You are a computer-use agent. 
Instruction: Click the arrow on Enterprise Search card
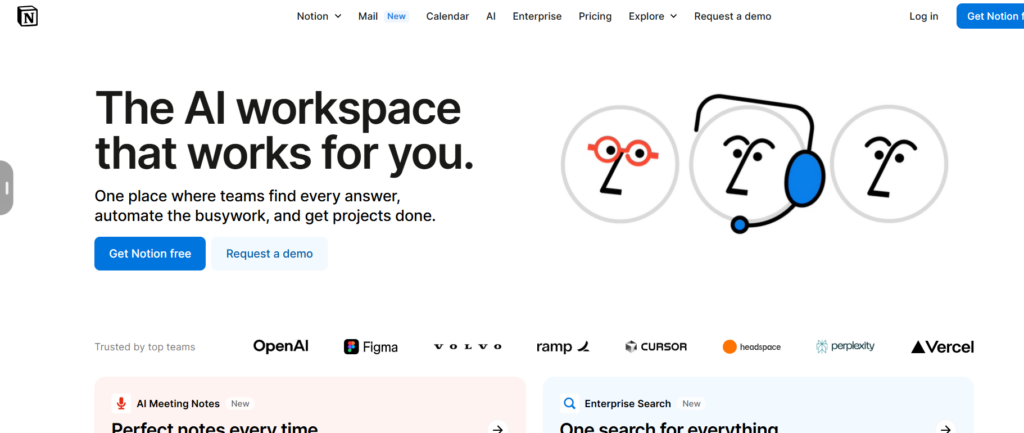(x=945, y=428)
